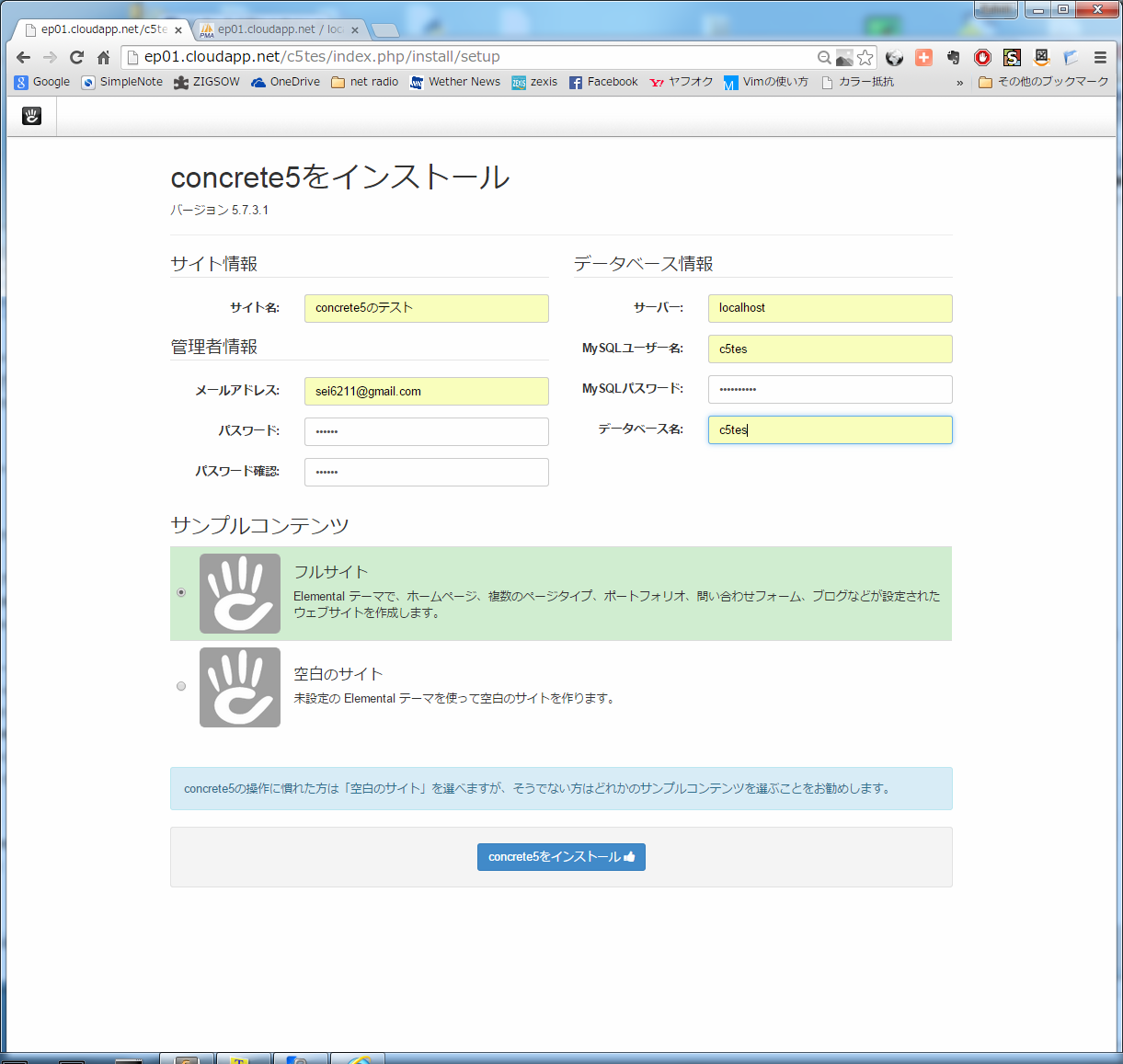This screenshot has width=1123, height=1064.
Task: Open the zexis bookmark
Action: click(534, 82)
